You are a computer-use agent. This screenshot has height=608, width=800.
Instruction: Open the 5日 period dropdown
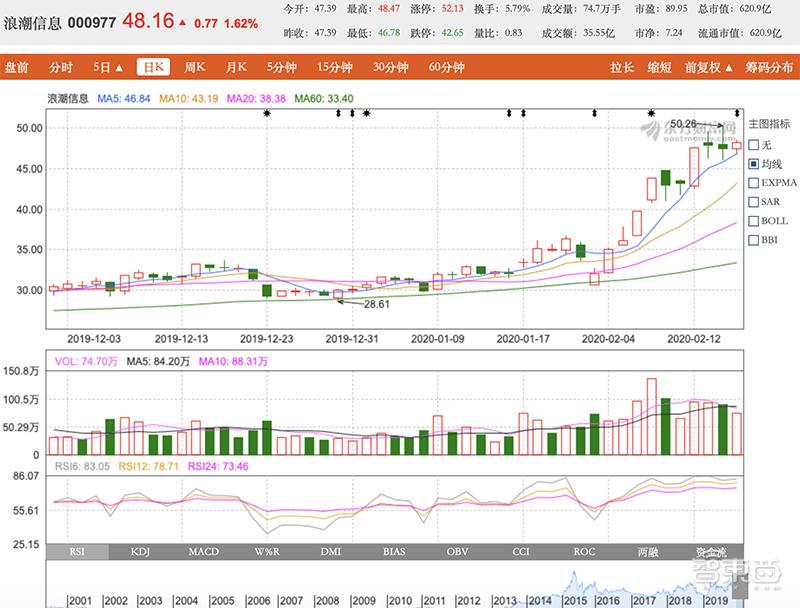108,68
